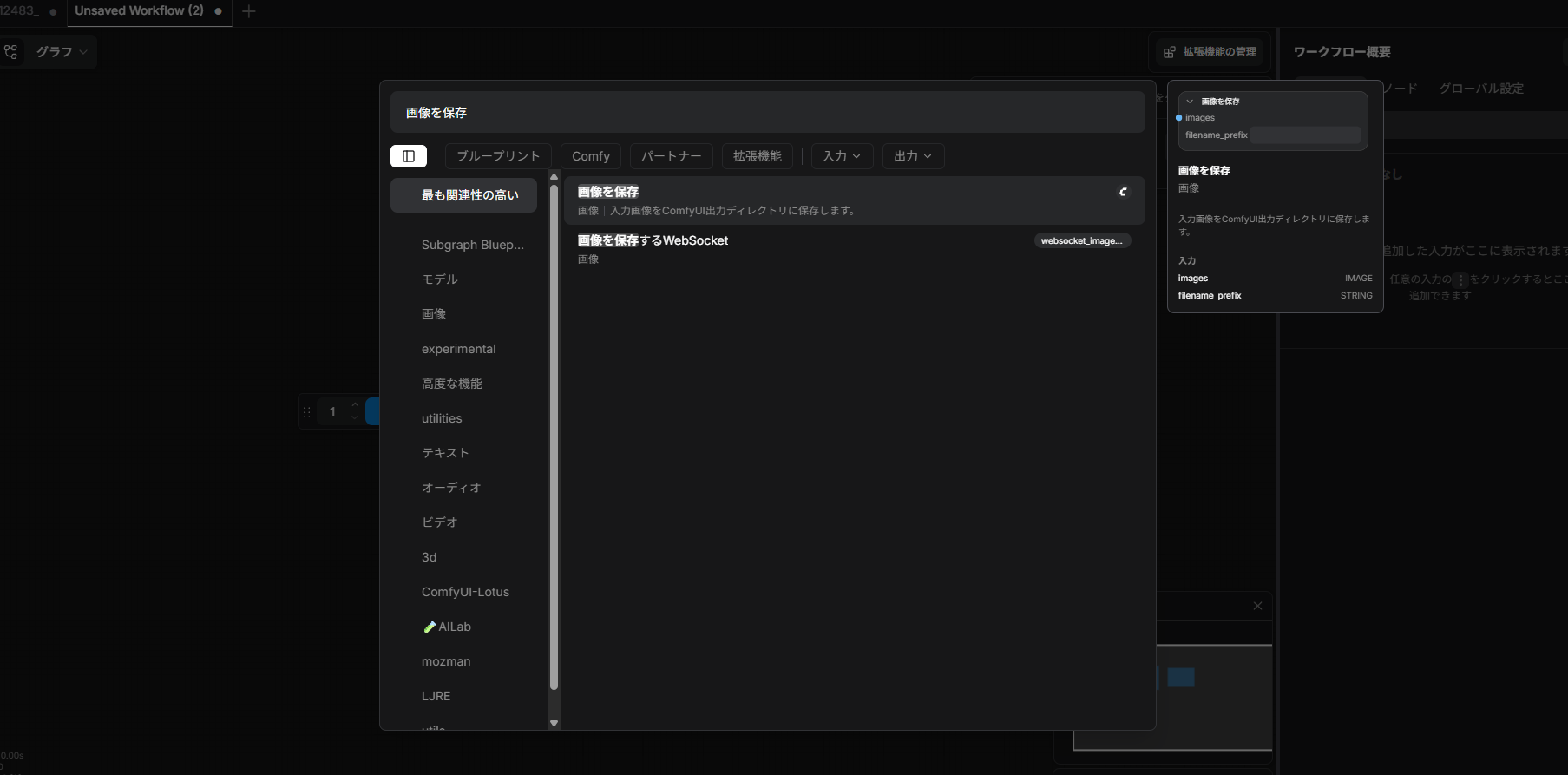1568x775 pixels.
Task: Click the minimap blue node thumbnail
Action: pyautogui.click(x=1181, y=678)
